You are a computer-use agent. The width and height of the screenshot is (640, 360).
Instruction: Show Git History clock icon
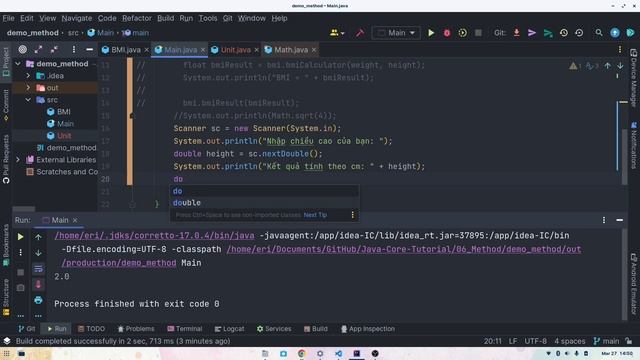[564, 33]
